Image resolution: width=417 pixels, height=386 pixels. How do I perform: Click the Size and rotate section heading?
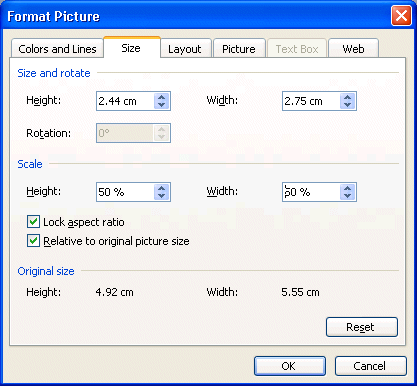coord(54,73)
